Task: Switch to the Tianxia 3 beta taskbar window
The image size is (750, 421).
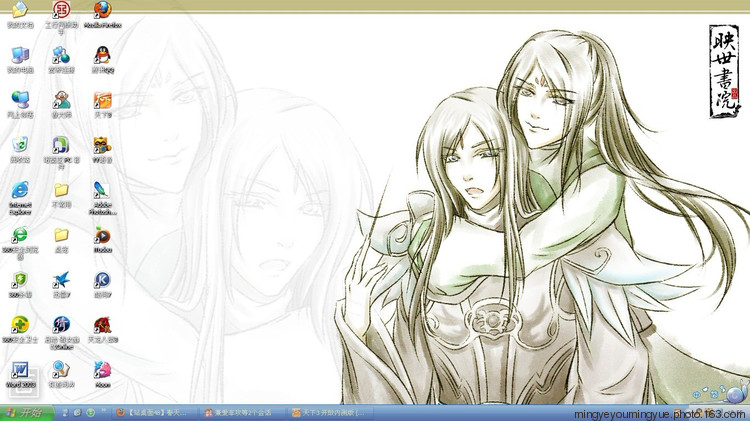Action: point(331,412)
